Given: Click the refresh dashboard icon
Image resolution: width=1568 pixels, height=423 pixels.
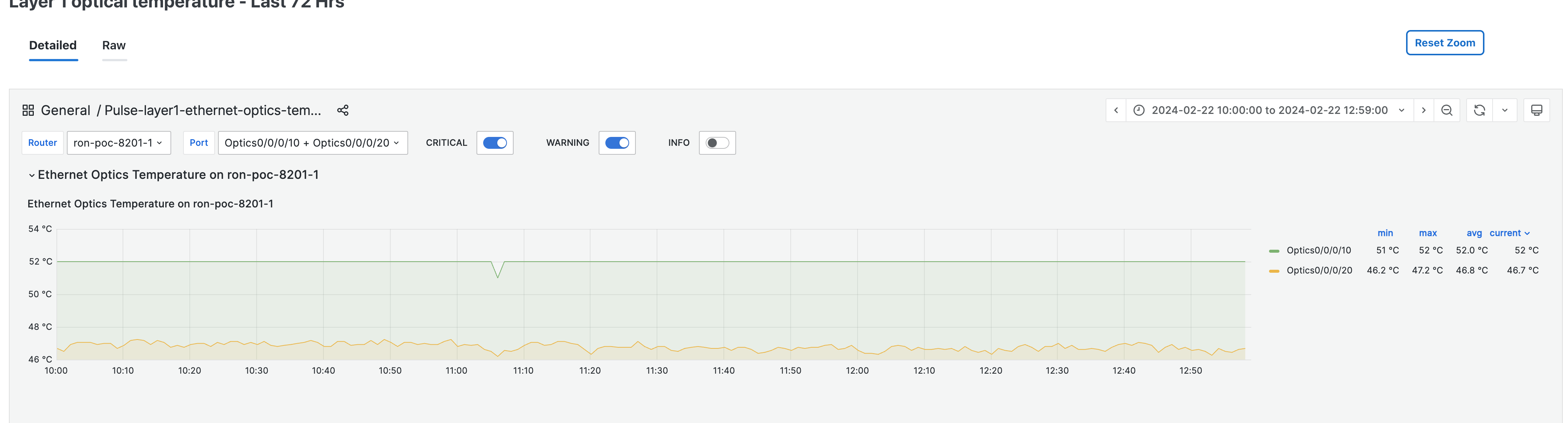Looking at the screenshot, I should click(x=1479, y=110).
